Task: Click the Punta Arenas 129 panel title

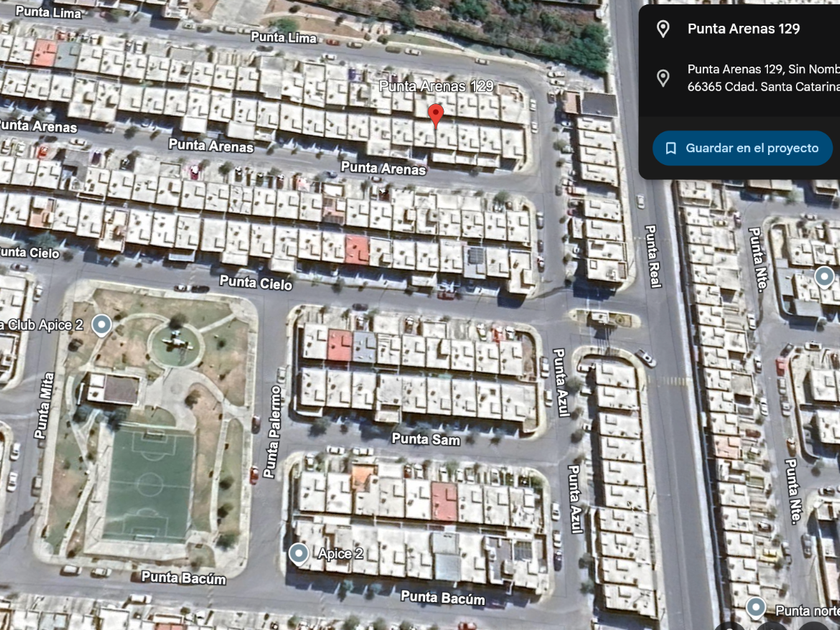Action: 744,29
